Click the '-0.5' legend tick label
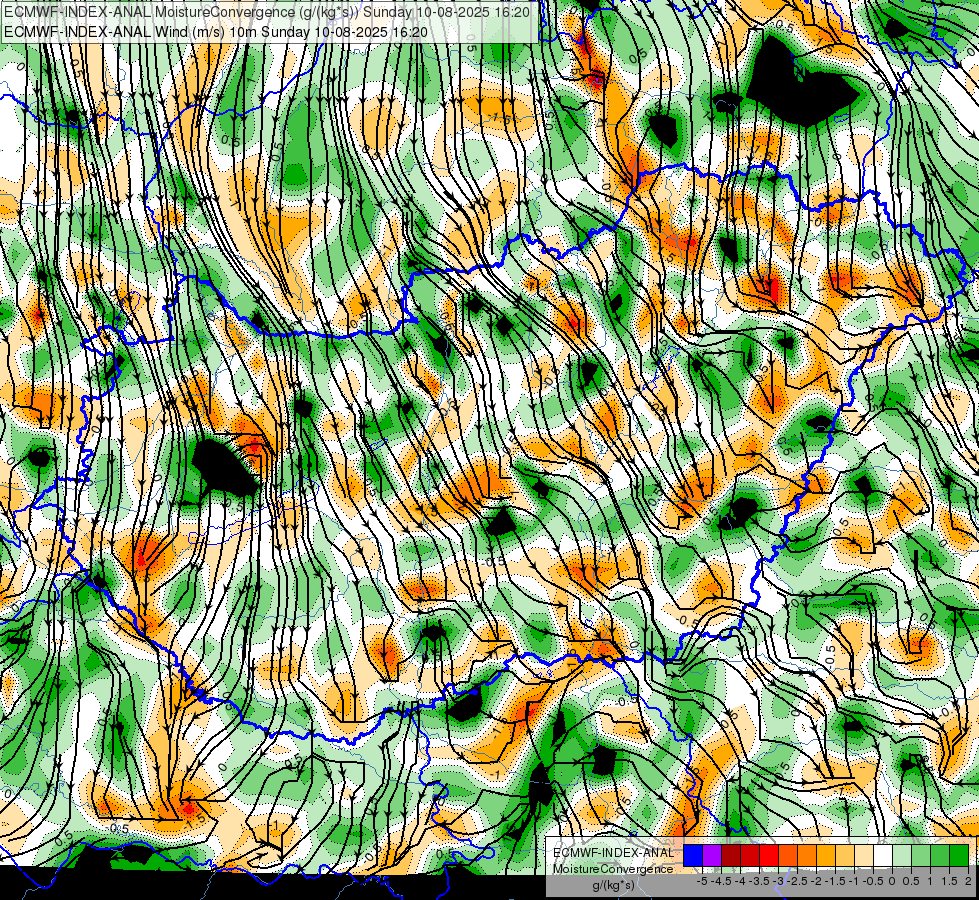The width and height of the screenshot is (979, 900). click(x=873, y=881)
